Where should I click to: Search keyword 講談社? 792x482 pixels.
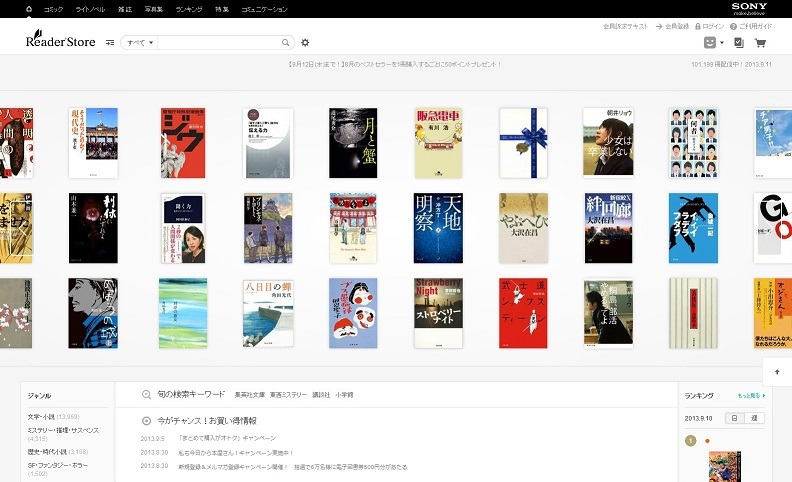(x=321, y=395)
